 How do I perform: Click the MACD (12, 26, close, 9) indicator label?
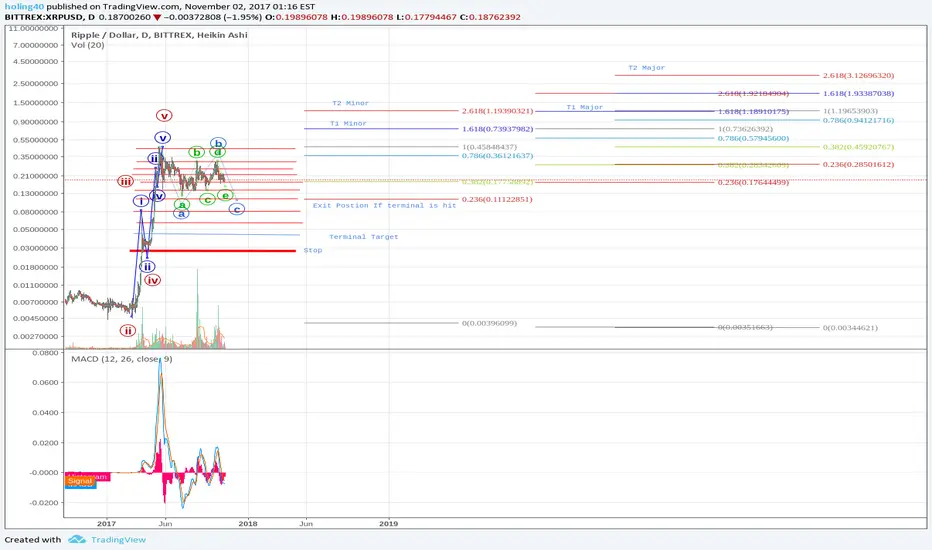[x=122, y=359]
